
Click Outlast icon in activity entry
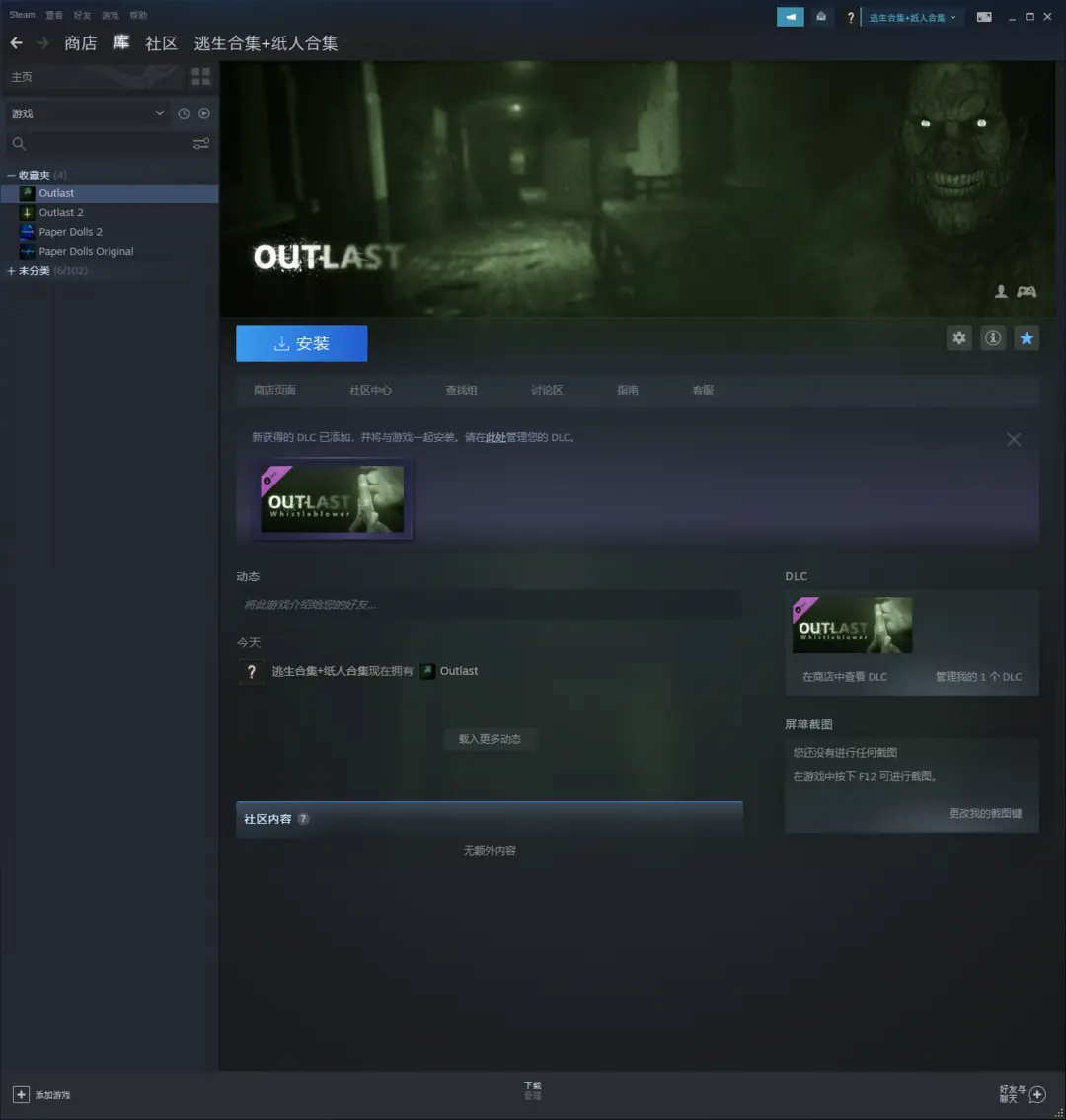click(427, 671)
